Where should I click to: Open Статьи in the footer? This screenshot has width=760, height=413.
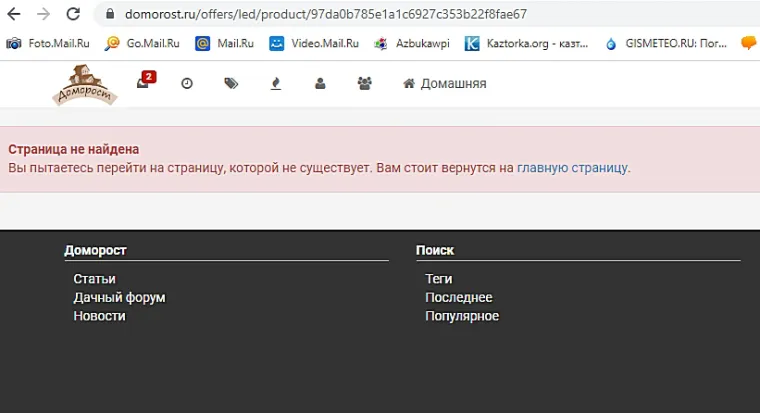click(x=94, y=279)
